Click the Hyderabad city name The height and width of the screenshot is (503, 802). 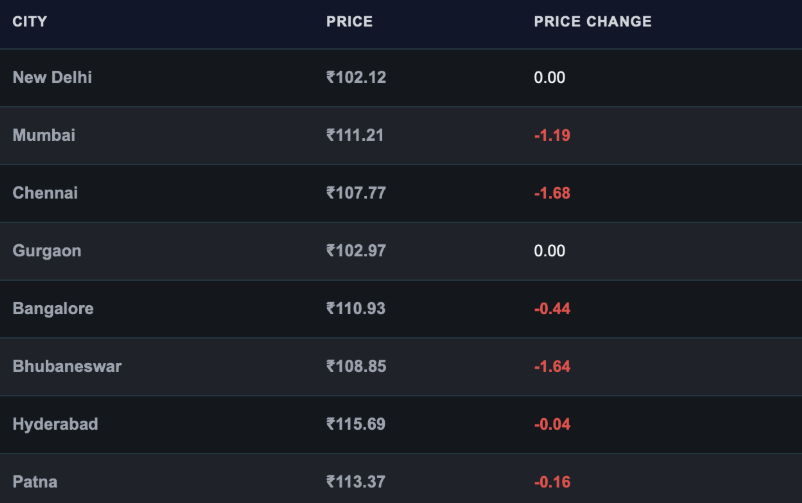tap(55, 424)
